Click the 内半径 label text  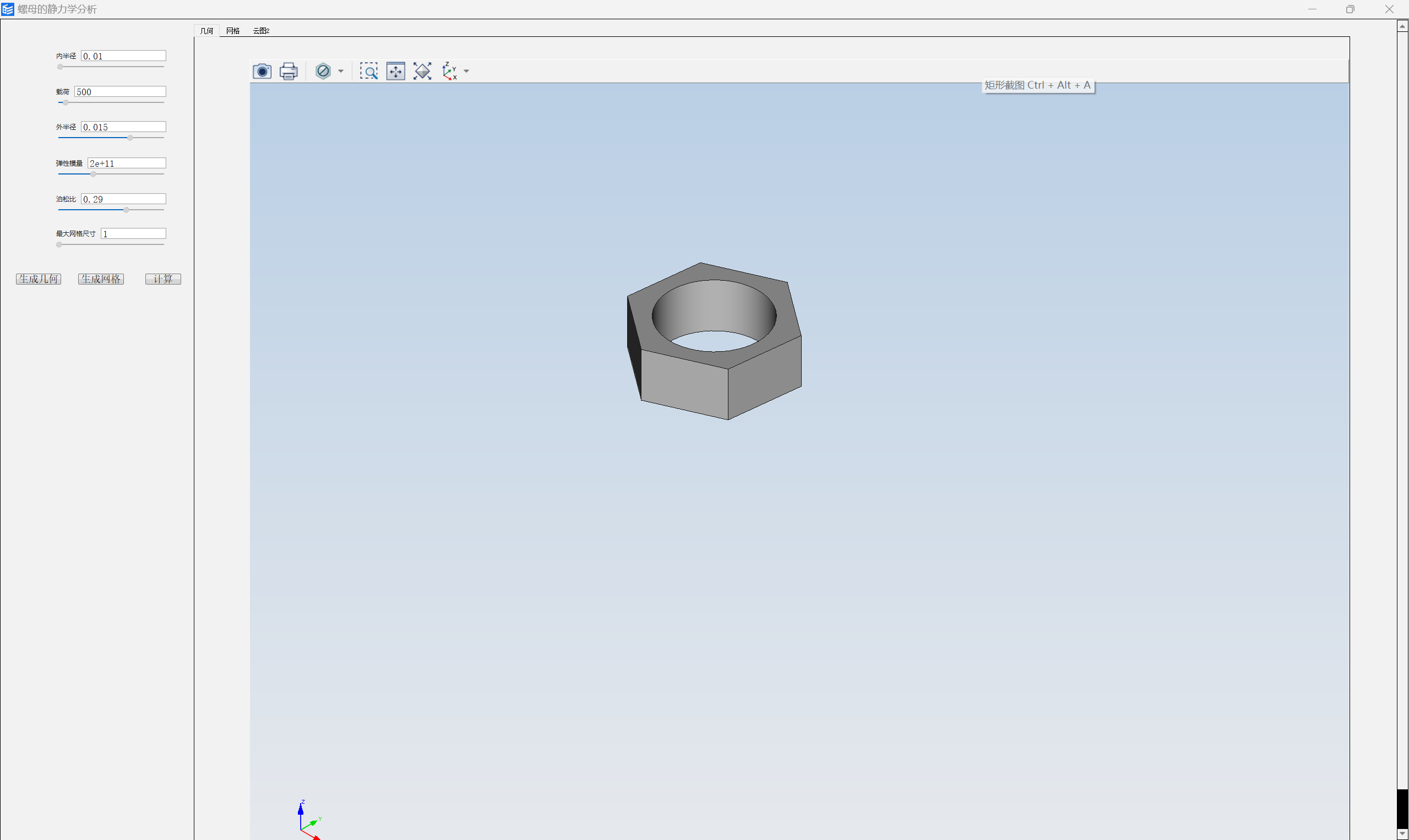[66, 56]
